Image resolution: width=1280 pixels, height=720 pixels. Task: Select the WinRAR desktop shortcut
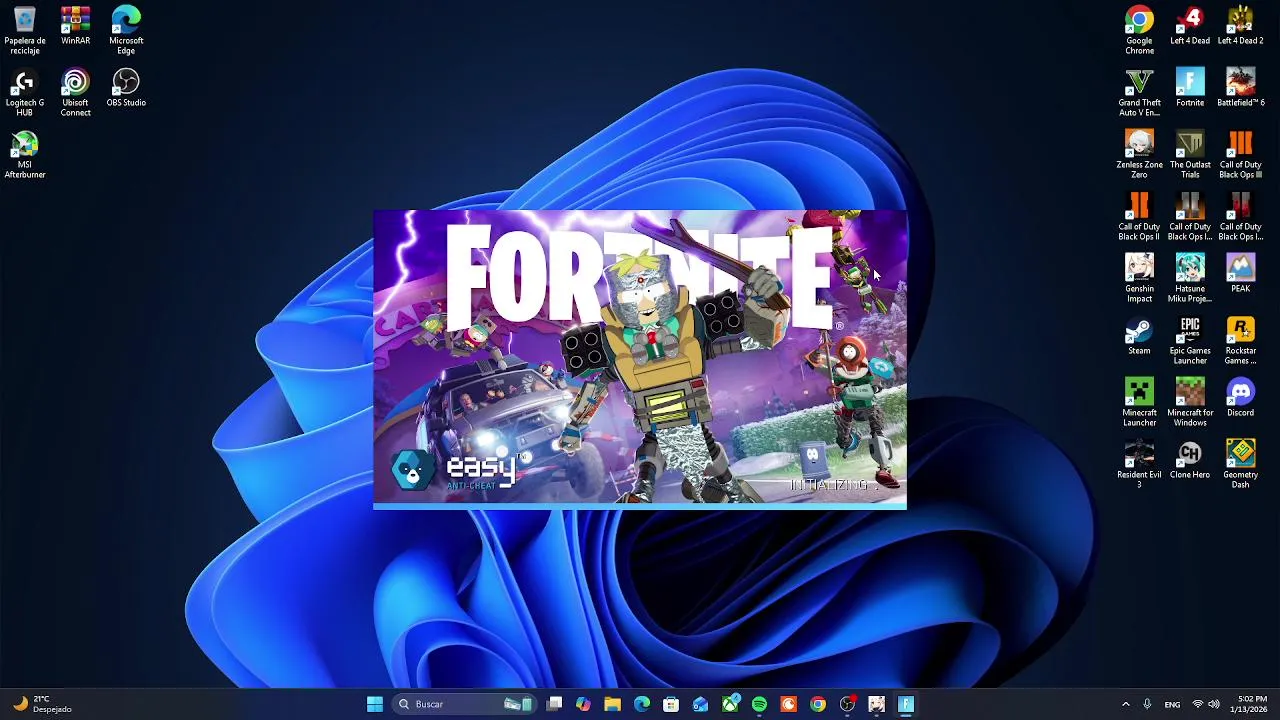tap(75, 26)
